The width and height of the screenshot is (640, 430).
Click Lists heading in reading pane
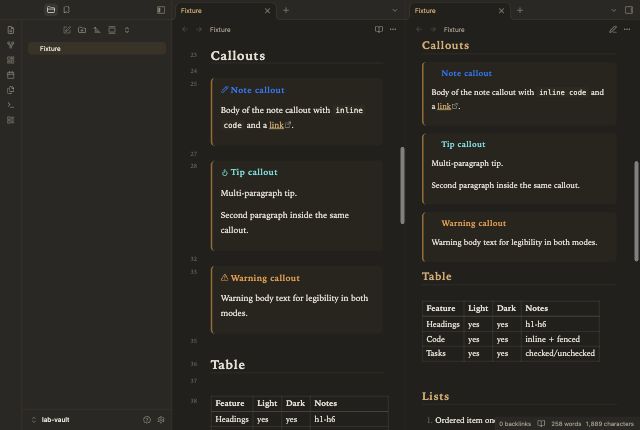click(x=436, y=397)
